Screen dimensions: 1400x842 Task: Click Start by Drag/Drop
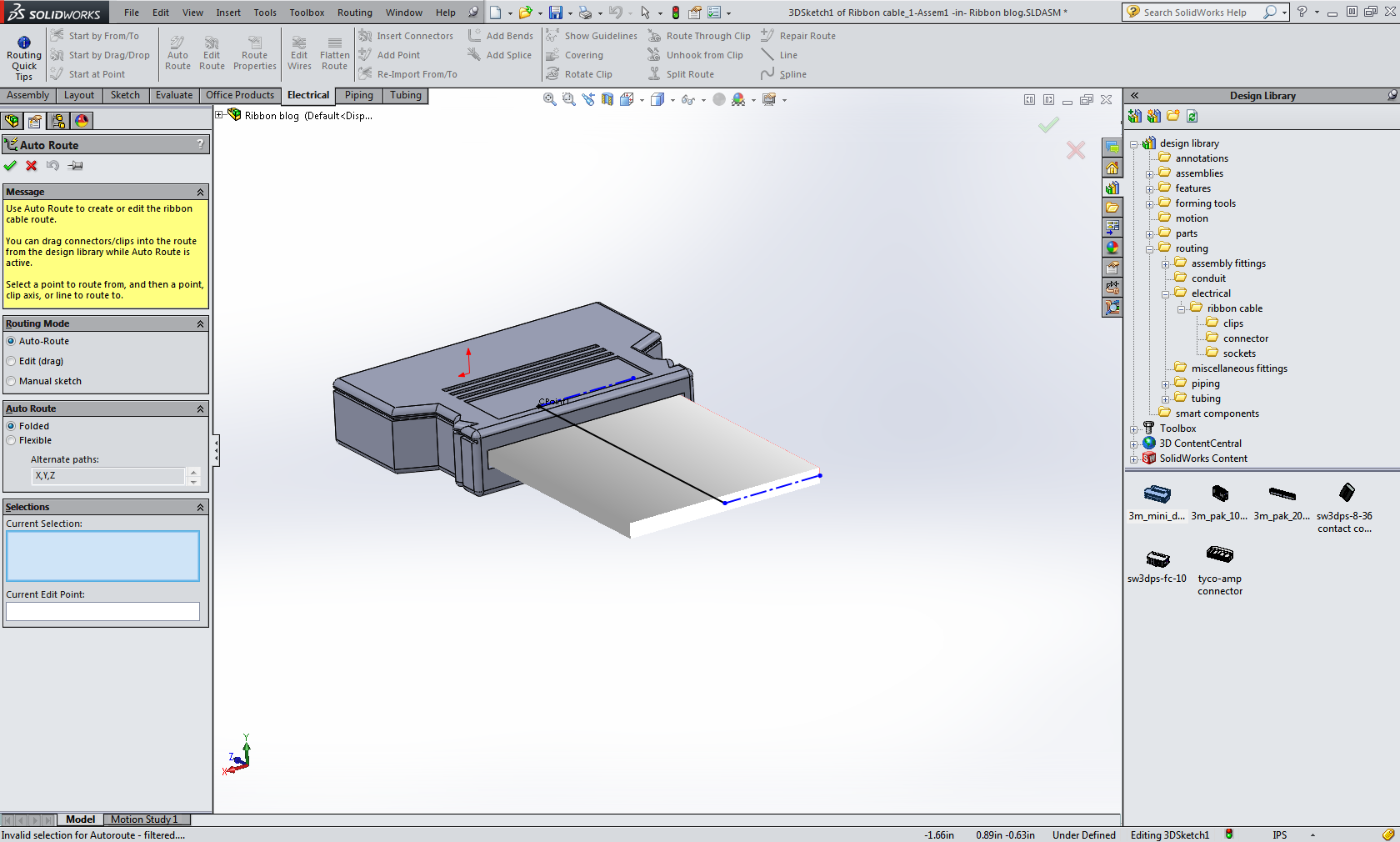click(100, 55)
